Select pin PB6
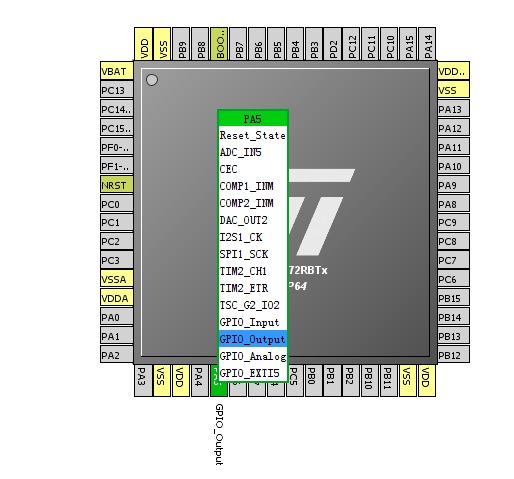514x479 pixels. coord(257,44)
